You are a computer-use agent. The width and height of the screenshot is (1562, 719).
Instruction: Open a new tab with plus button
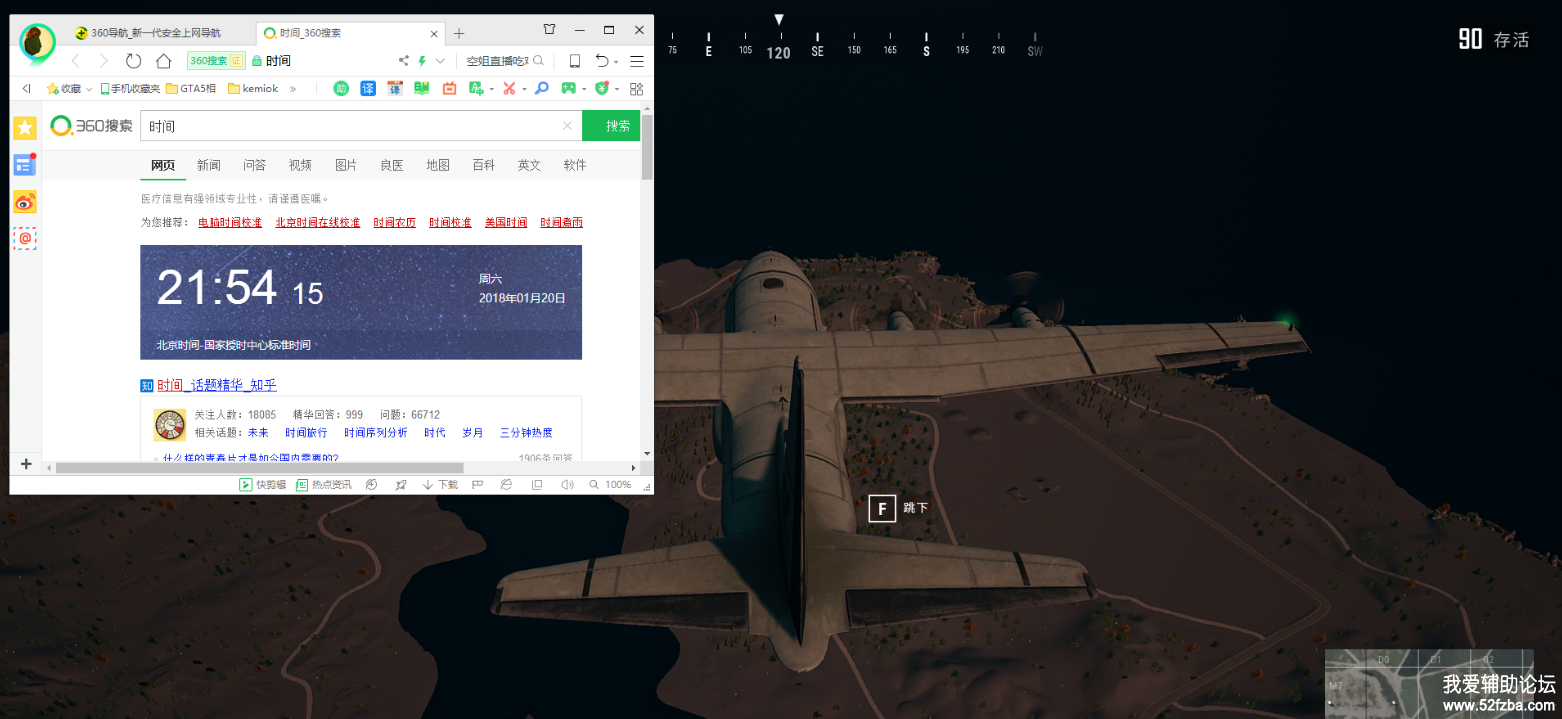coord(459,33)
